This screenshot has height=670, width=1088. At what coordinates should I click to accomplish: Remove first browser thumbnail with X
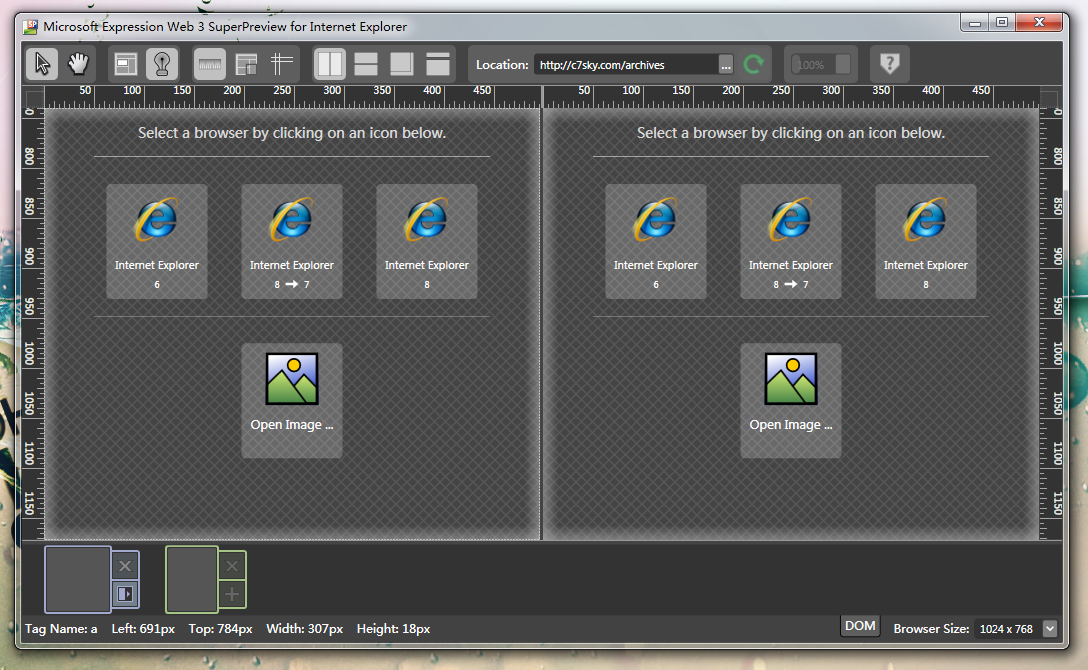[x=125, y=566]
